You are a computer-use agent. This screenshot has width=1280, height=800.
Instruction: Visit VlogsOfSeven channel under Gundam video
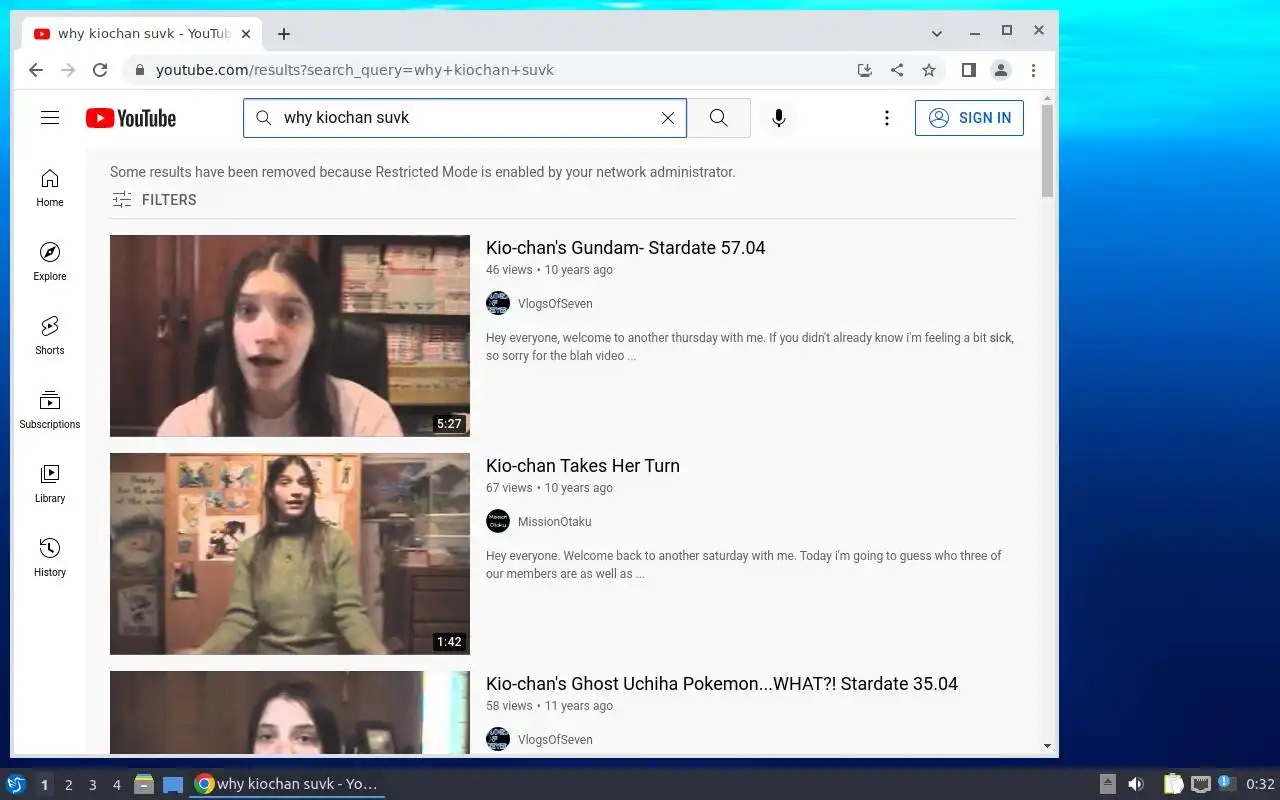pyautogui.click(x=555, y=304)
